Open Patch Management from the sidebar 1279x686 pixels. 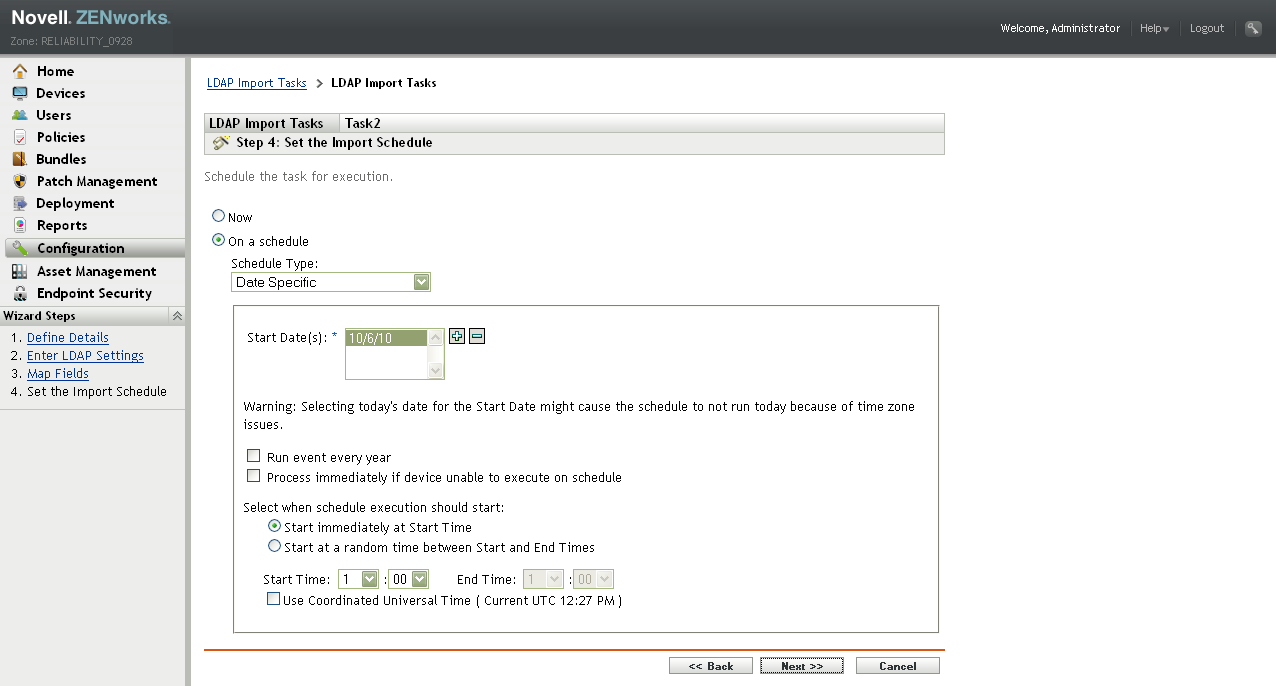click(22, 181)
